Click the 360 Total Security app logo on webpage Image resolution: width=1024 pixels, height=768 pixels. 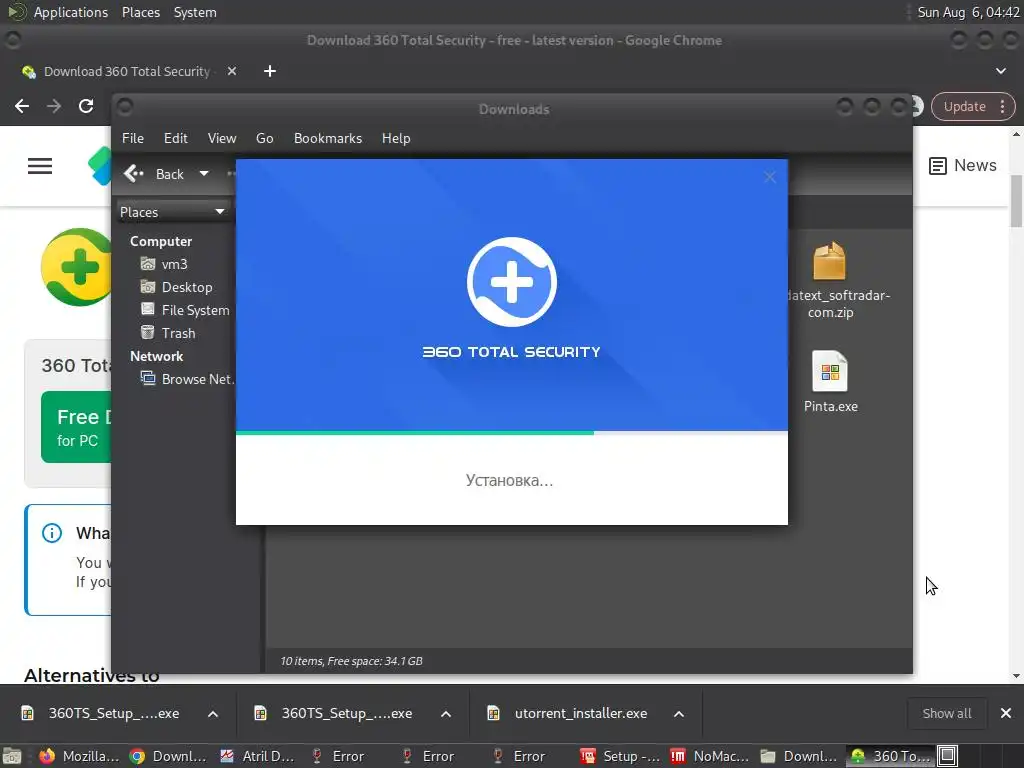pos(76,267)
